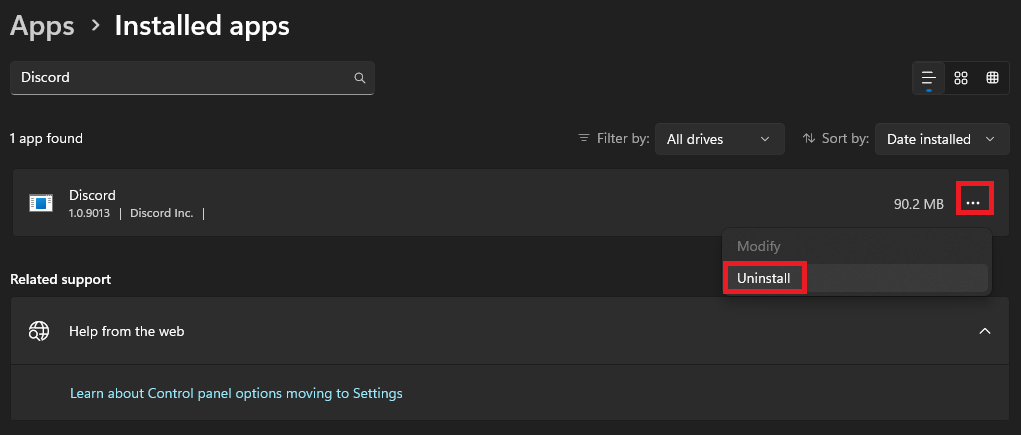The width and height of the screenshot is (1021, 435).
Task: Open Discord's three-dot more options
Action: (973, 203)
